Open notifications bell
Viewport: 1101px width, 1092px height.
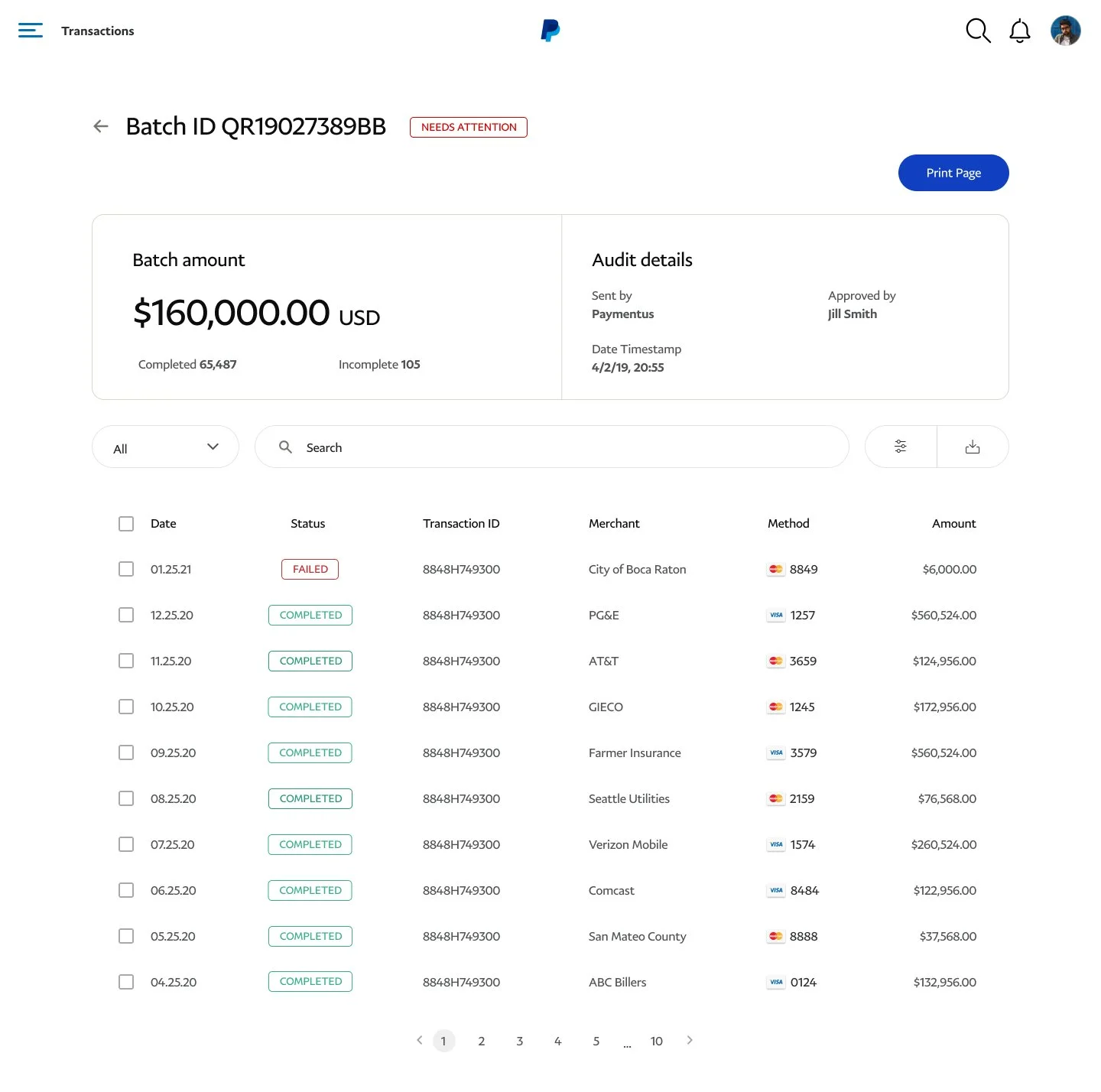point(1020,31)
